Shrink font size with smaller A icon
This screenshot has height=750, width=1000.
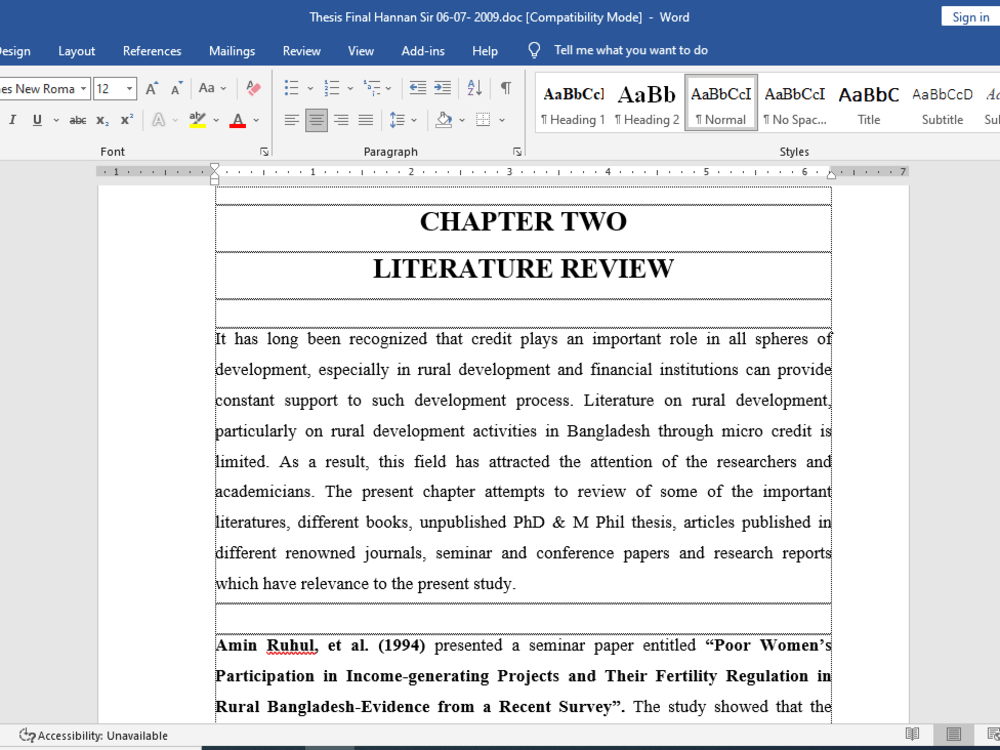(x=177, y=89)
